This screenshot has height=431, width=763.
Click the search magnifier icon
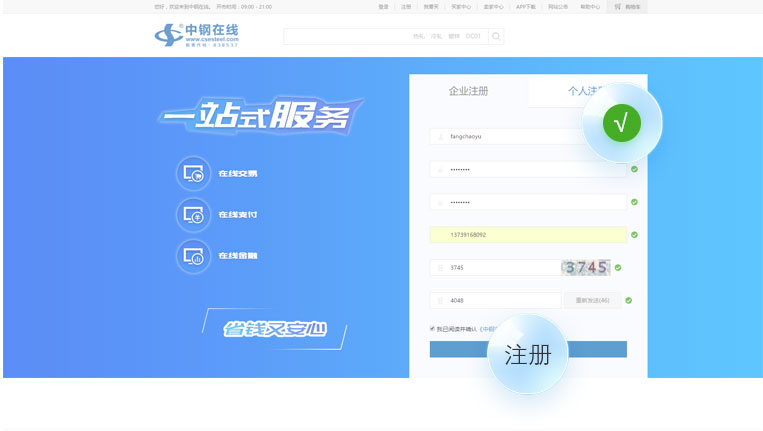[497, 37]
